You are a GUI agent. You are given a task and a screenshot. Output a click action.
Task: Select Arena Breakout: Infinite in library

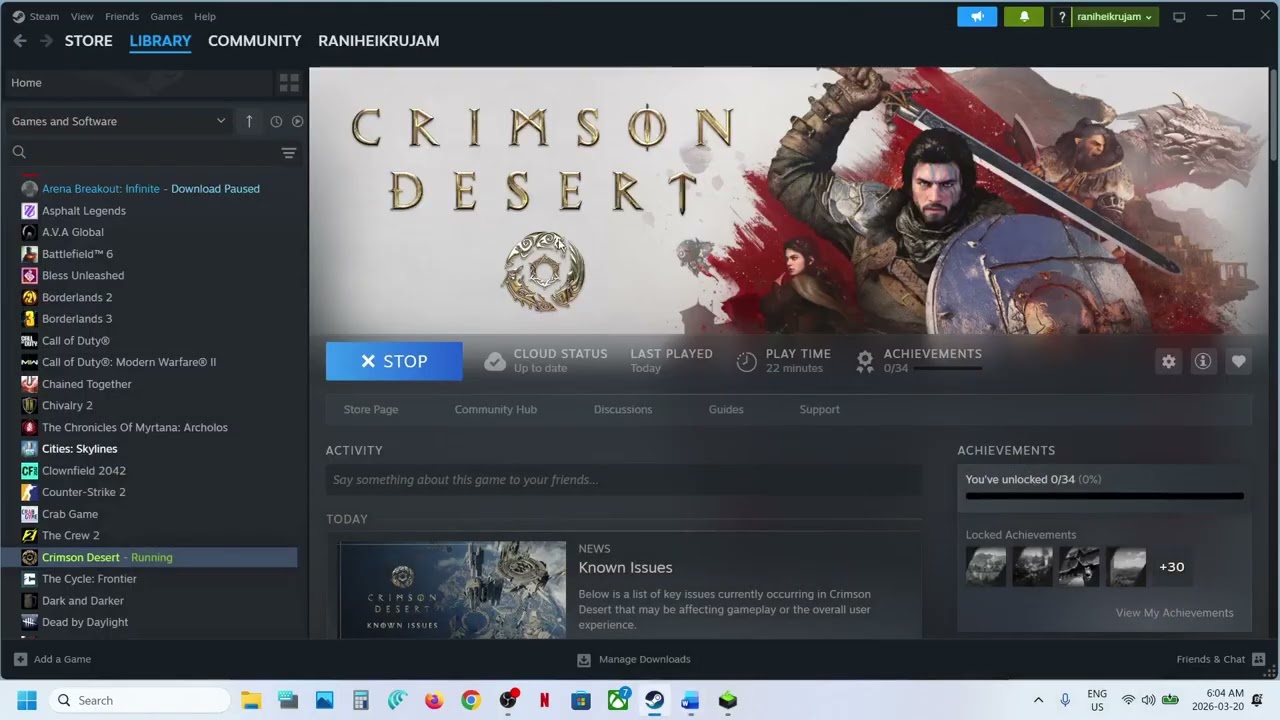point(151,189)
